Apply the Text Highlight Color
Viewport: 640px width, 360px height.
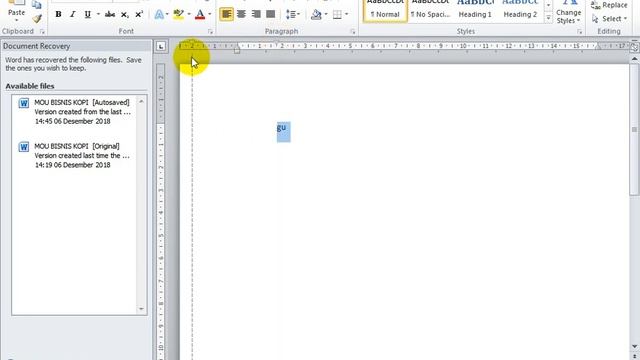[x=178, y=15]
